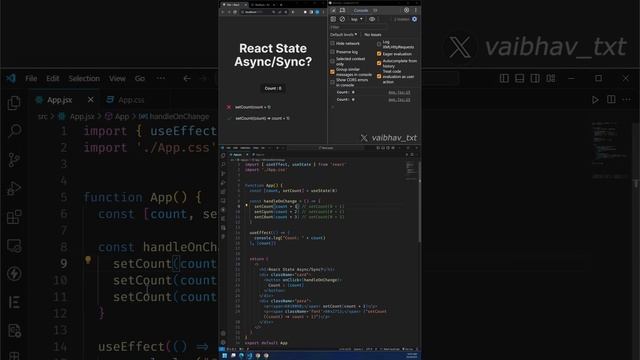Select the first browser tab in Chrome

pos(234,4)
